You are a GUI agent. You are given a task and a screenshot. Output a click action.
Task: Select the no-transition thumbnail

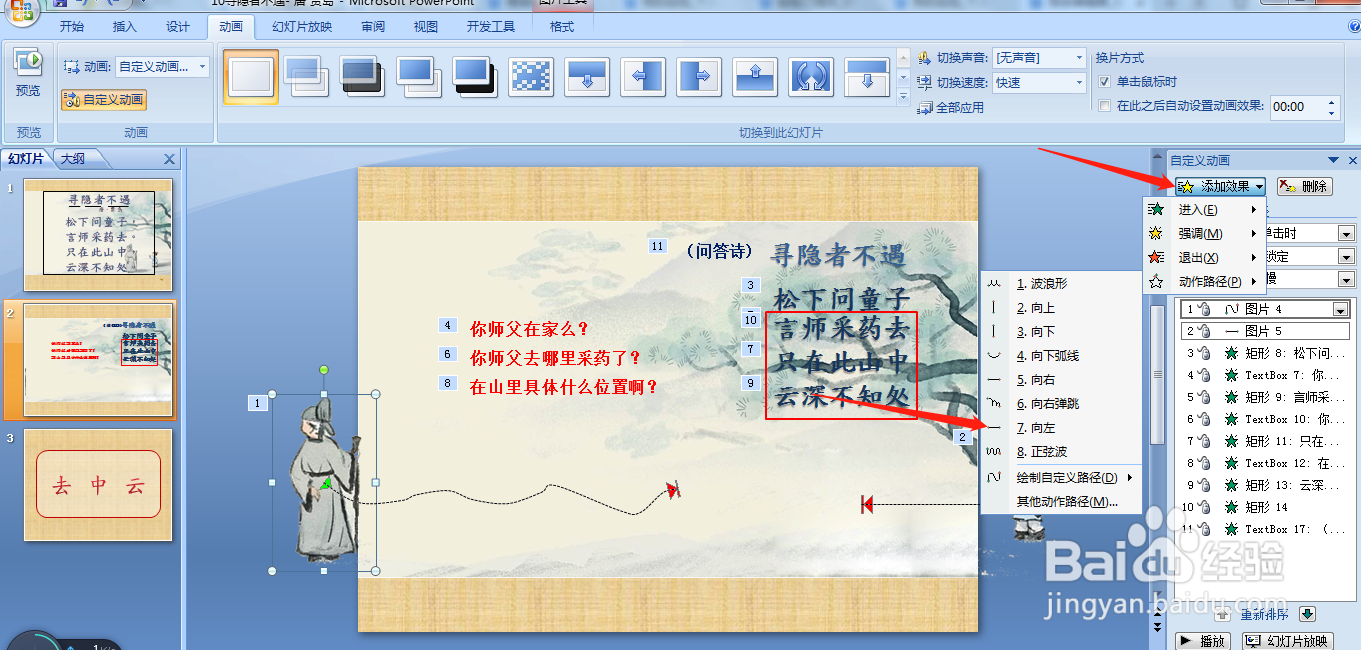[251, 77]
